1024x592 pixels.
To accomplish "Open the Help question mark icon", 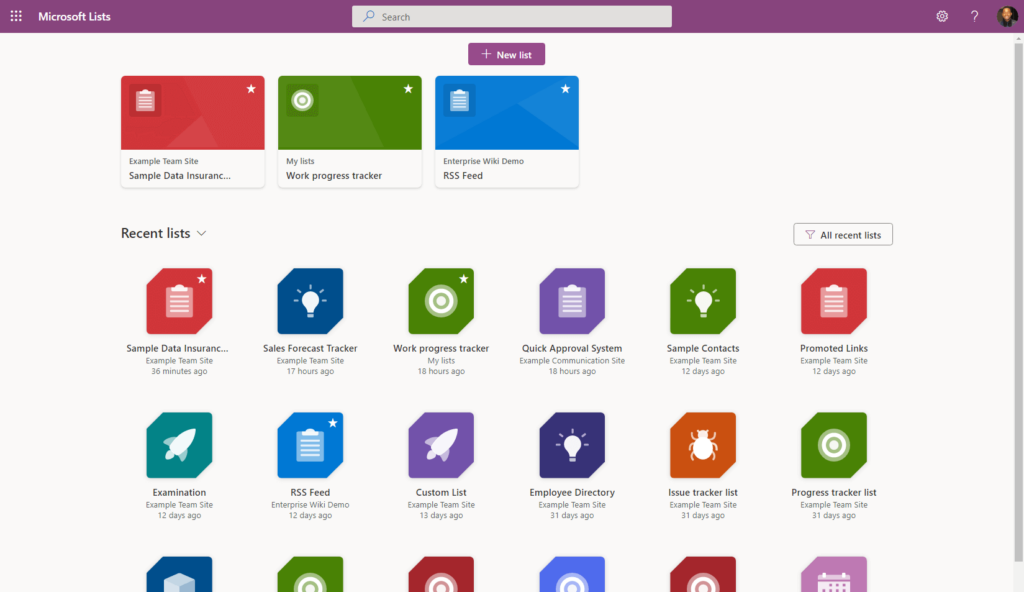I will 974,16.
